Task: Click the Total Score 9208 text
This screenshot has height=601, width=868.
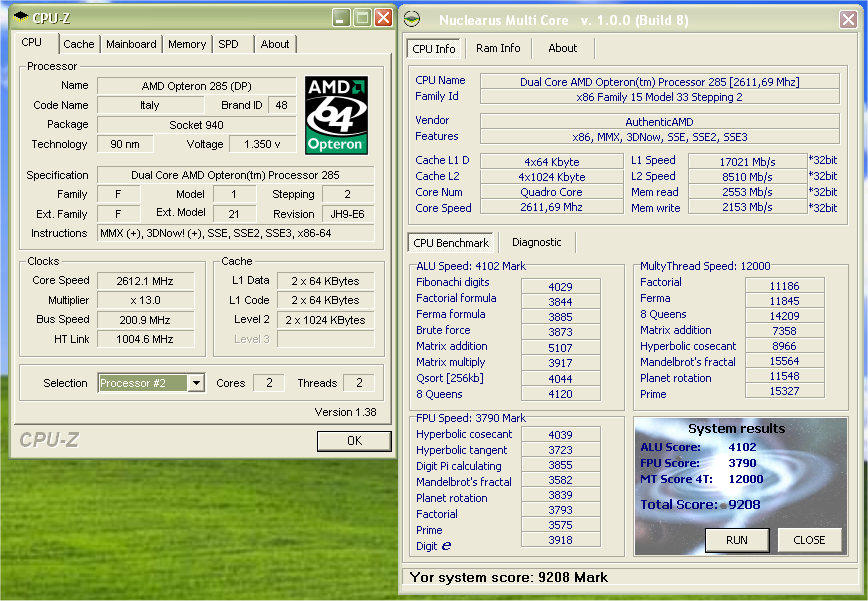Action: (x=700, y=504)
